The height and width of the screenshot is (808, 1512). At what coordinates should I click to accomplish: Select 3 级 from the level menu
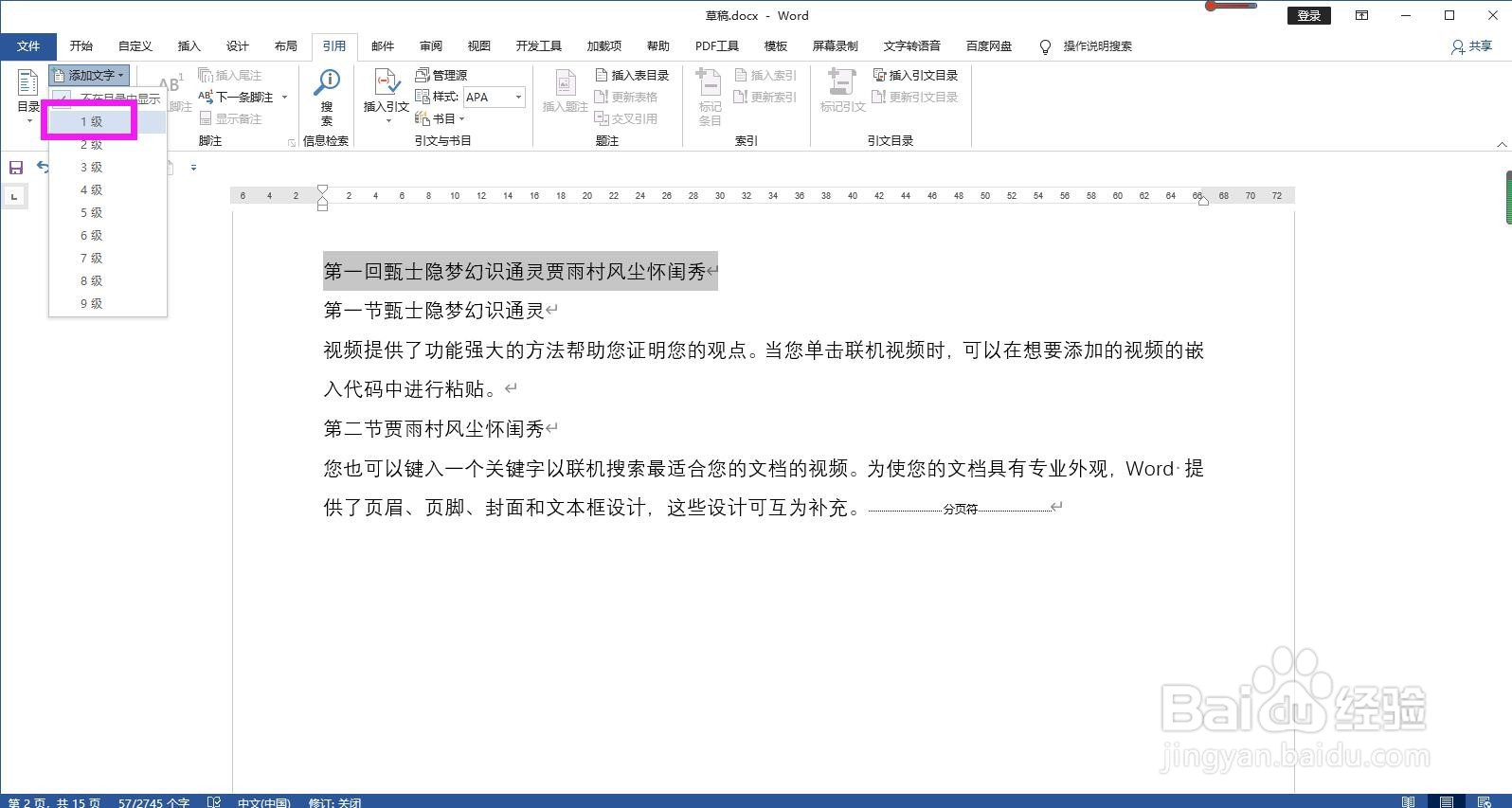[108, 167]
